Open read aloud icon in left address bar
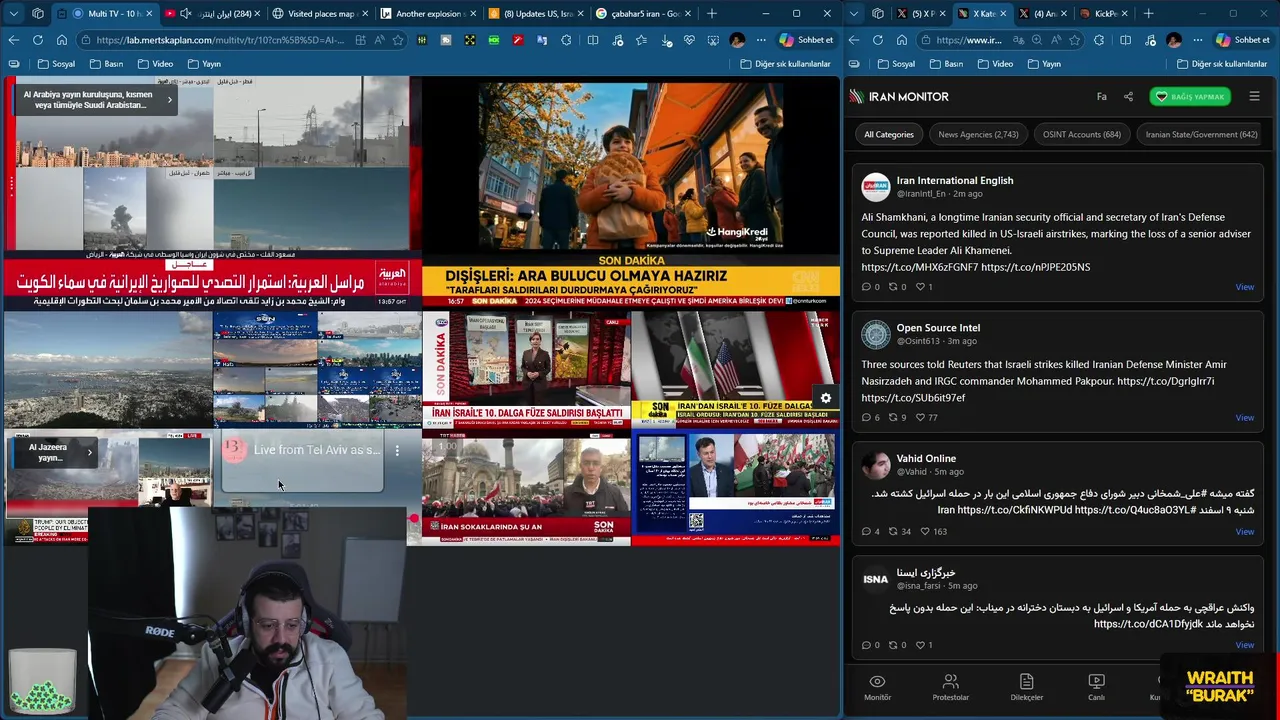 tap(379, 40)
